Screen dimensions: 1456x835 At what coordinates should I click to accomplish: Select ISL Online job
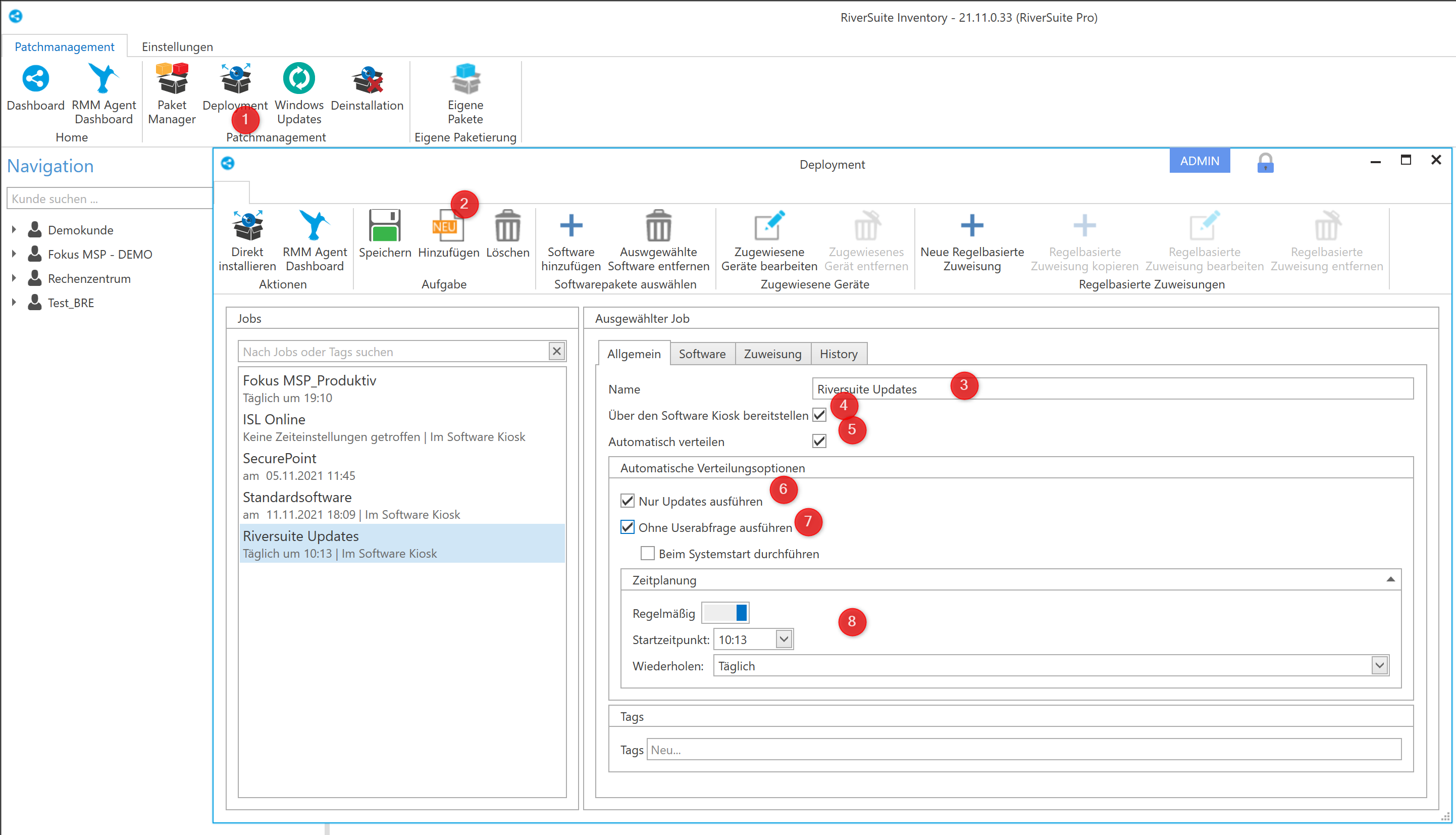(x=402, y=427)
